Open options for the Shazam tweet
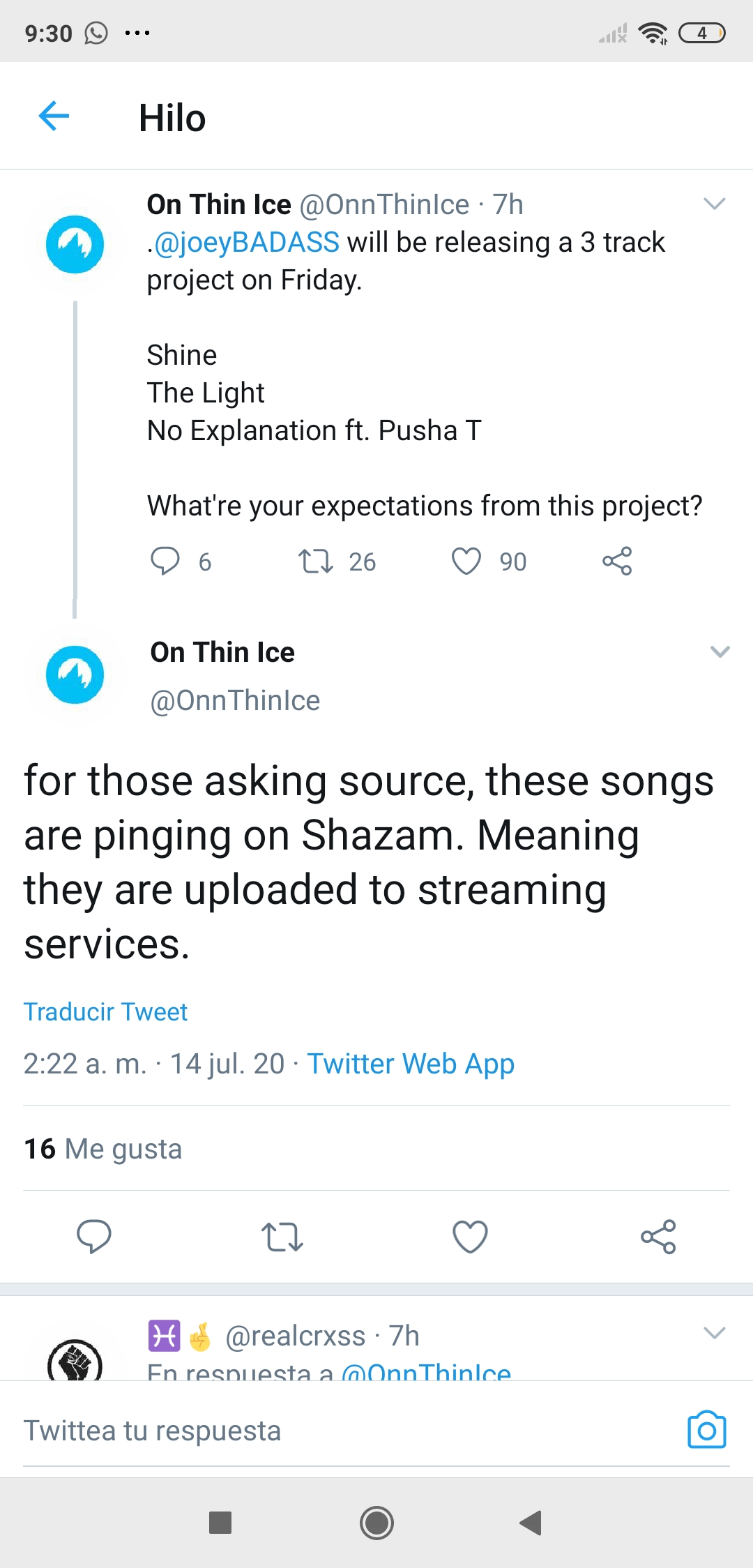 pyautogui.click(x=718, y=652)
